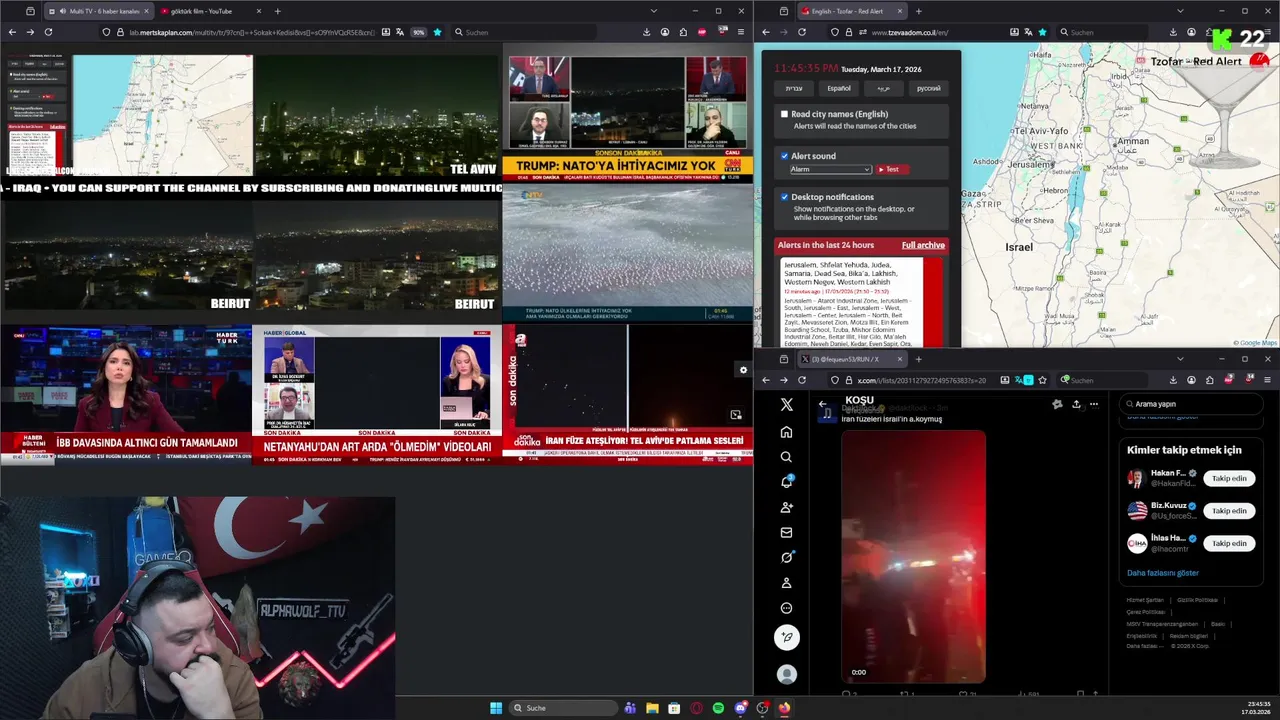The image size is (1280, 720).
Task: Switch Red Alert site to Hebrew
Action: [794, 88]
